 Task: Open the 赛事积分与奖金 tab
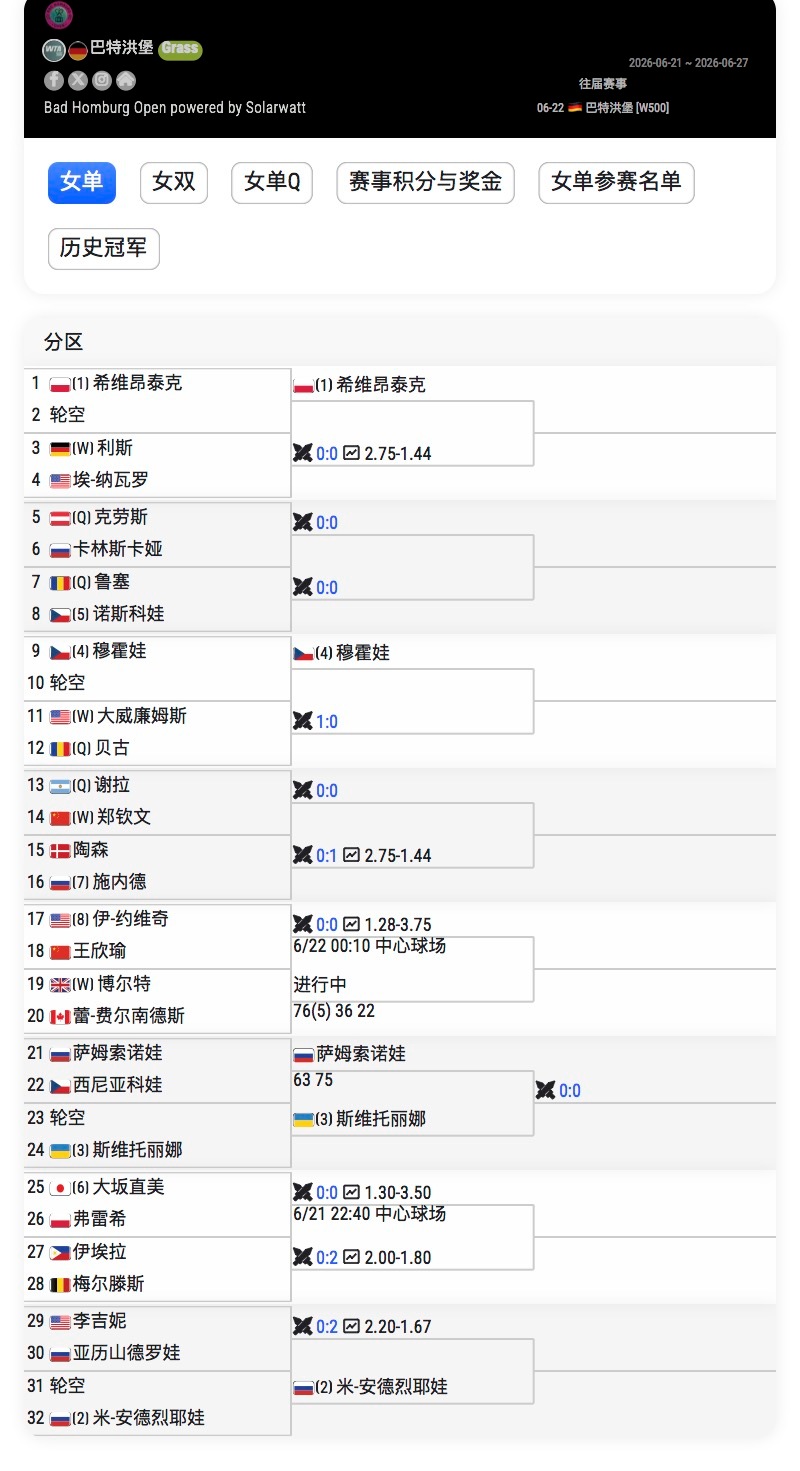click(x=425, y=183)
